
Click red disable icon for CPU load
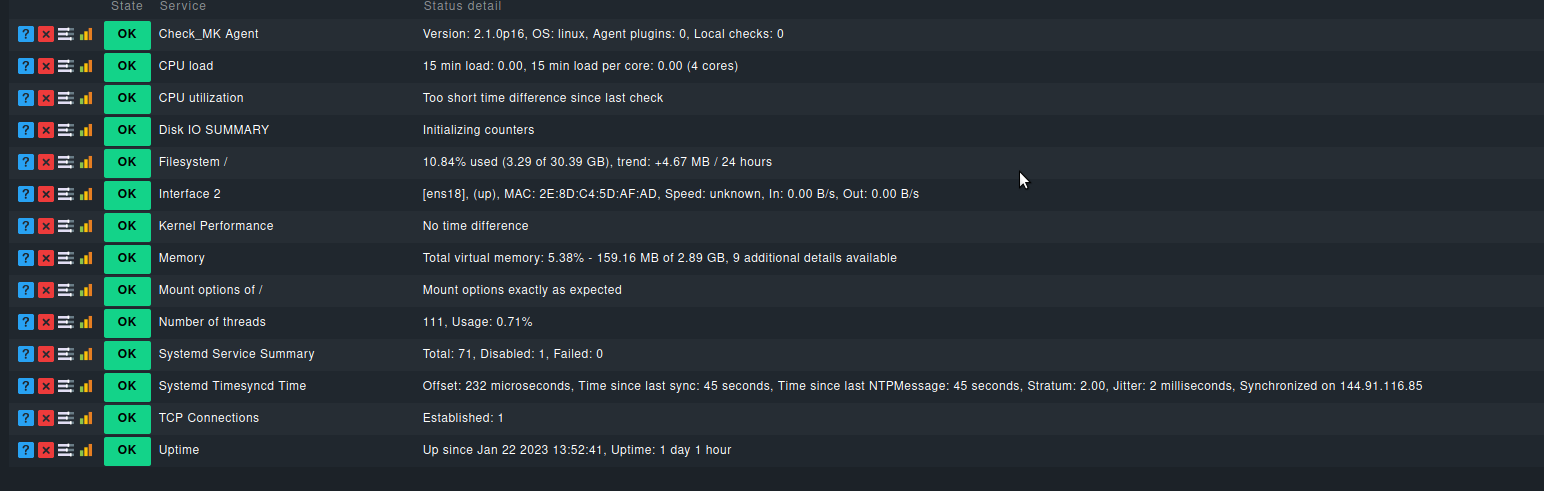click(x=46, y=66)
